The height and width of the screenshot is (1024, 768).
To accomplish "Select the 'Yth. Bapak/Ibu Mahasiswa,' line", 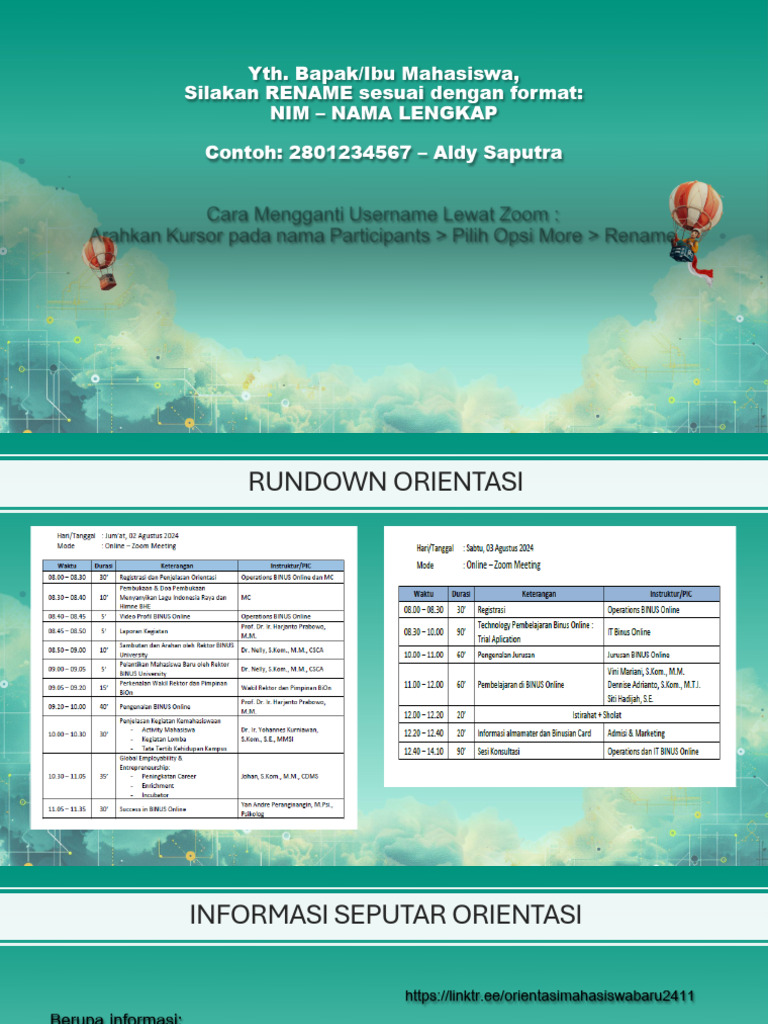I will [x=383, y=73].
